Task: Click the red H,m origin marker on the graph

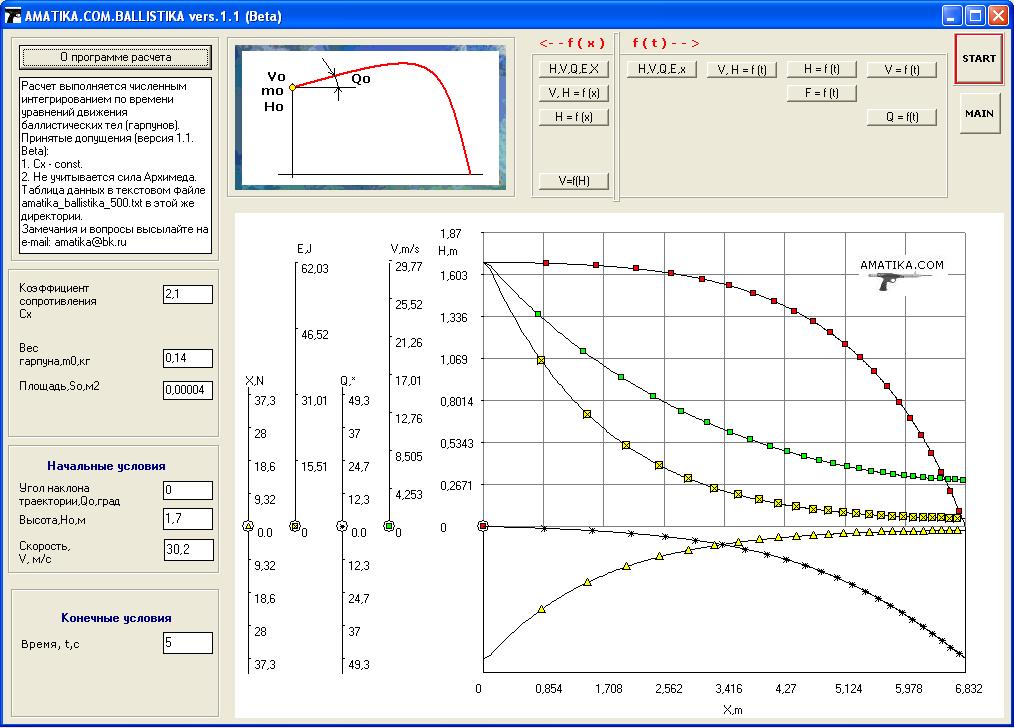Action: [x=483, y=526]
